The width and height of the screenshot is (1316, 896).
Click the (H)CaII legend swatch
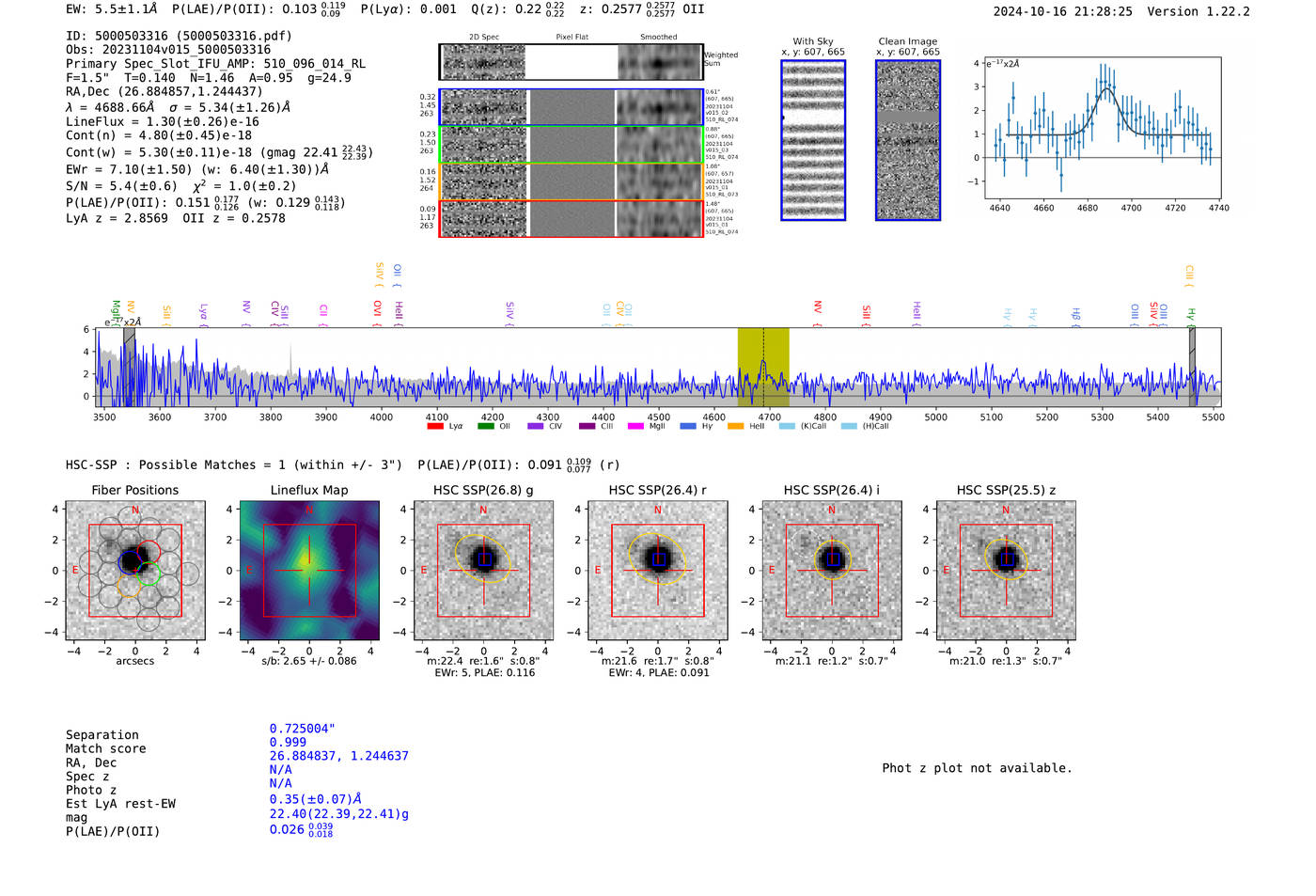pos(849,427)
